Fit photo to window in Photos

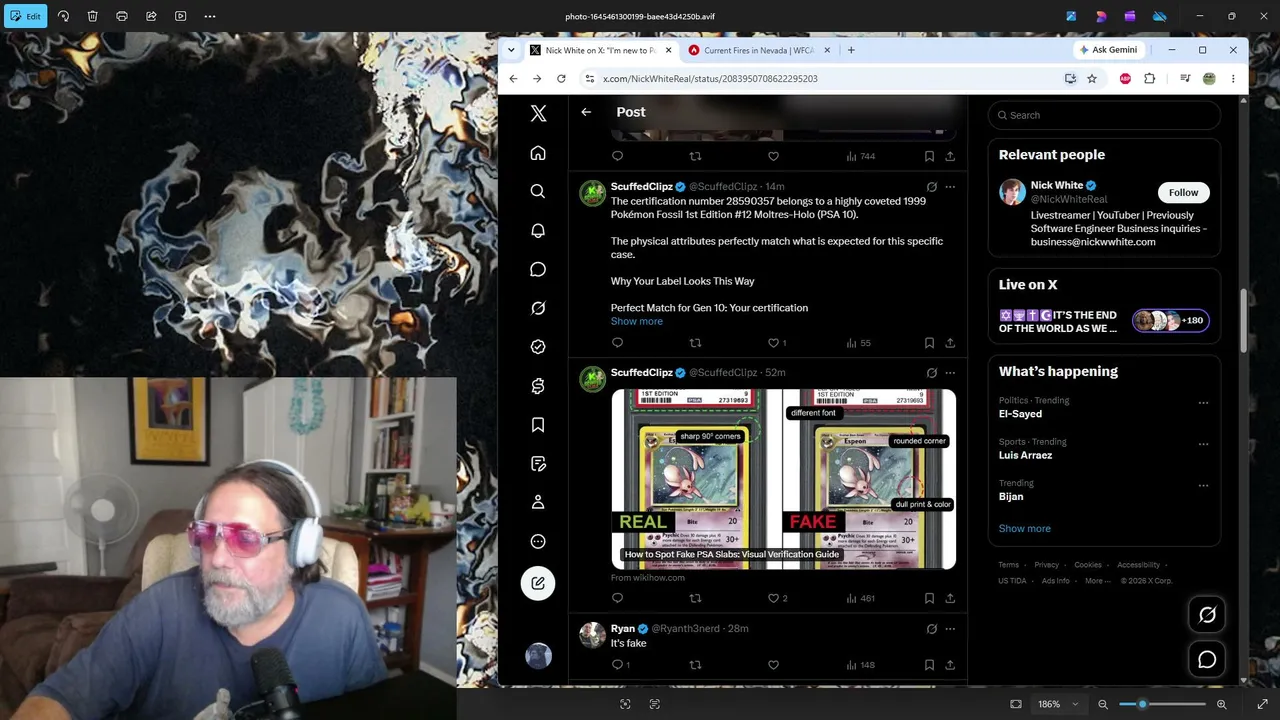coord(1016,704)
